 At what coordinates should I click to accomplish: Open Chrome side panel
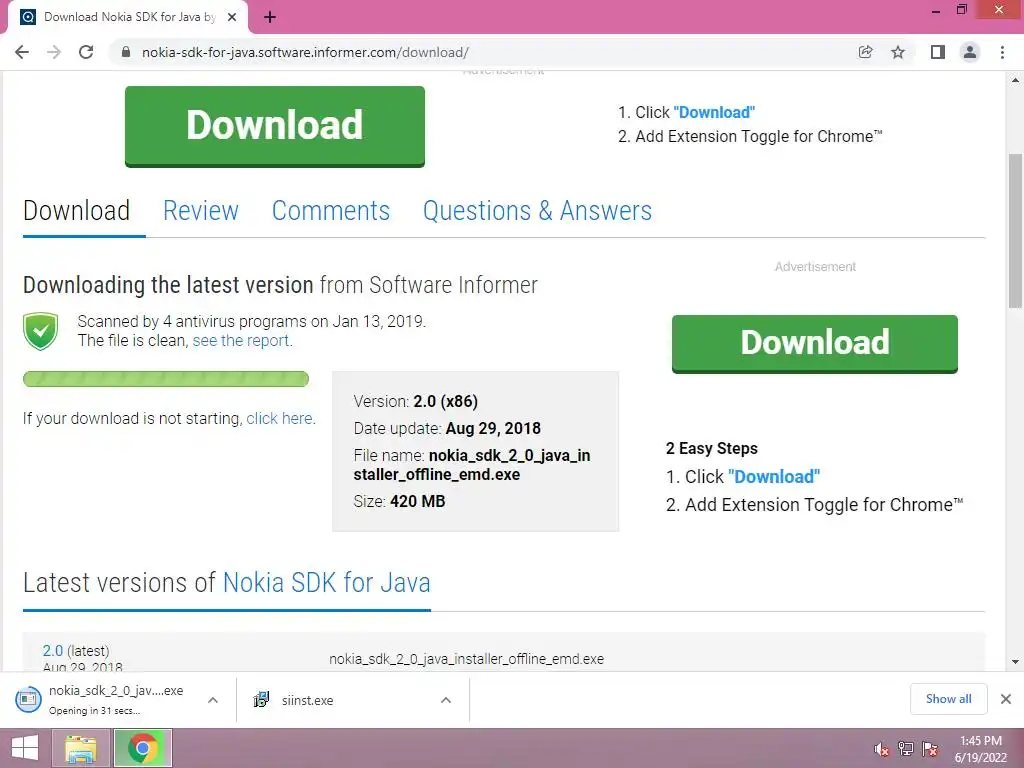(x=938, y=52)
